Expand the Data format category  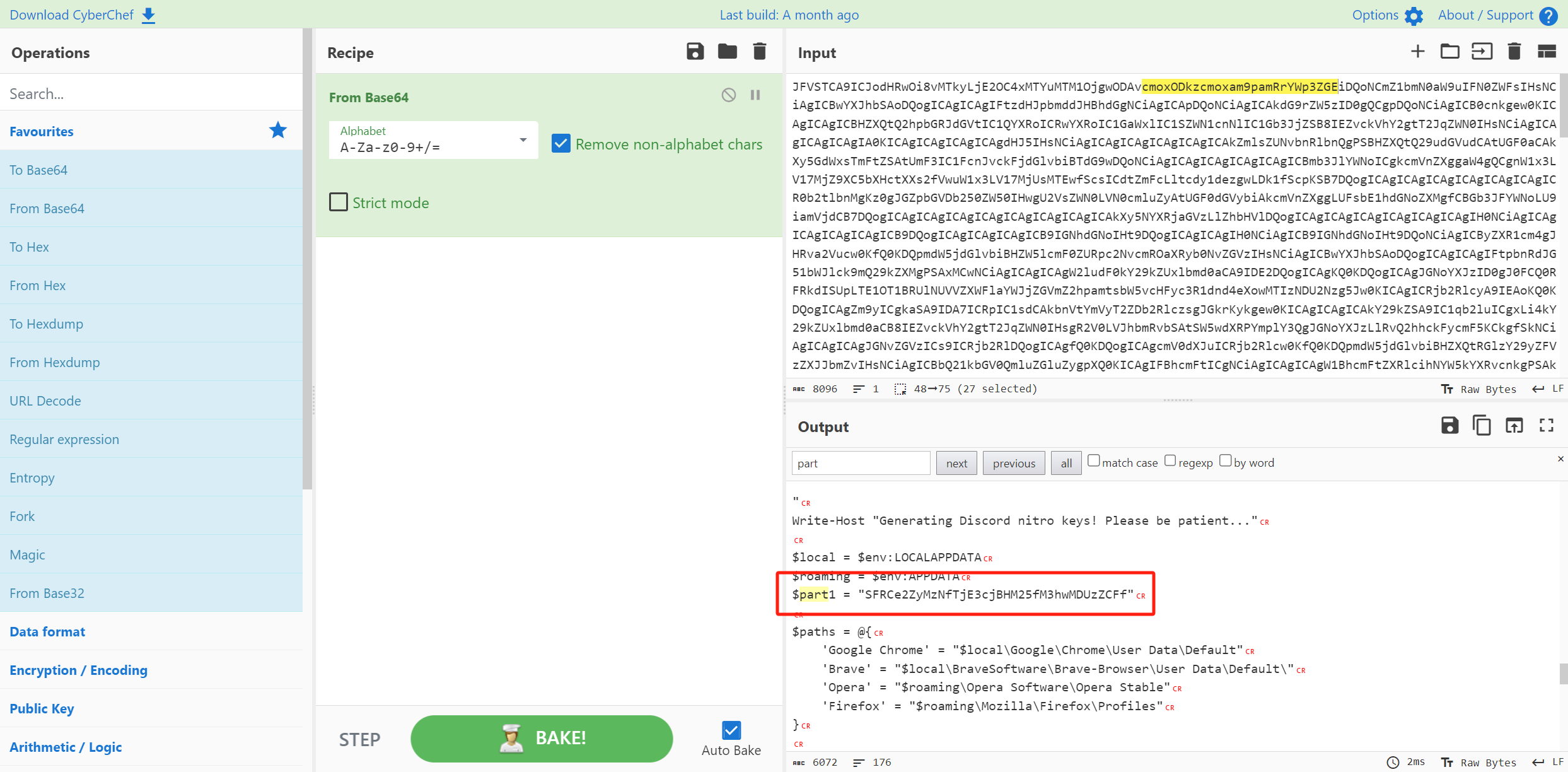pos(47,631)
